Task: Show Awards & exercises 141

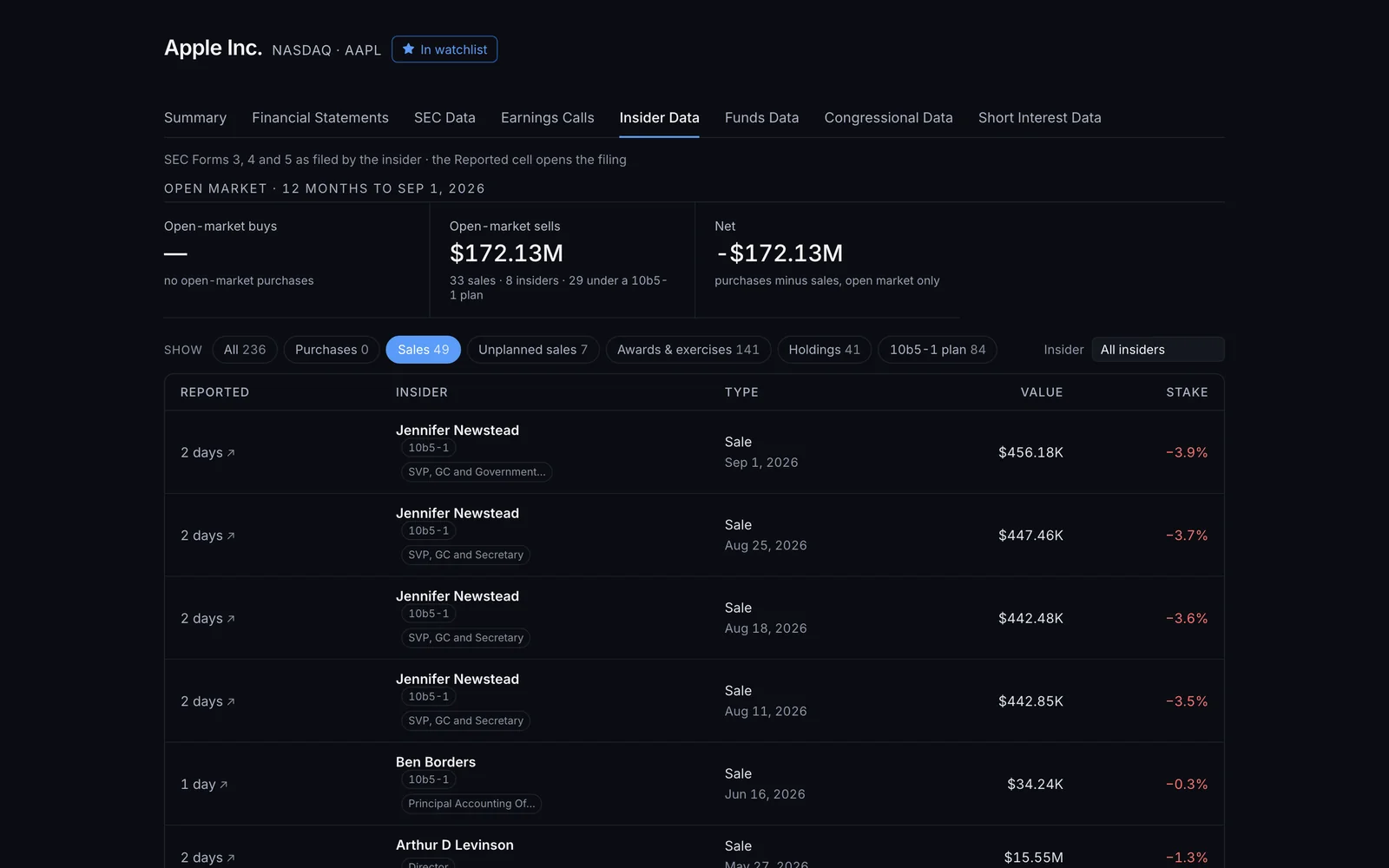Action: (688, 350)
